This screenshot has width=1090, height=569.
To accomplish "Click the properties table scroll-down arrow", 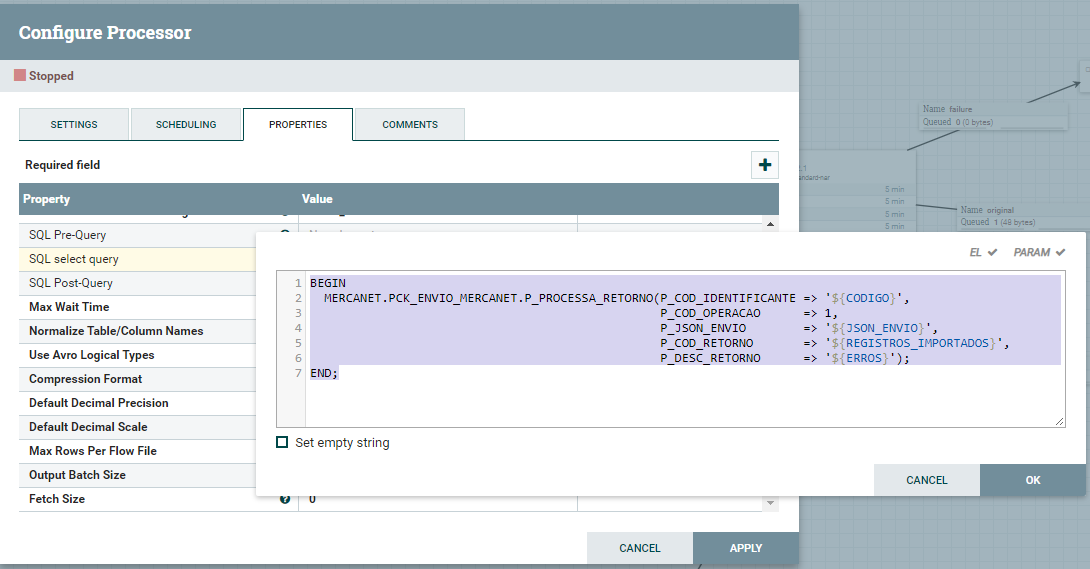I will [x=770, y=503].
